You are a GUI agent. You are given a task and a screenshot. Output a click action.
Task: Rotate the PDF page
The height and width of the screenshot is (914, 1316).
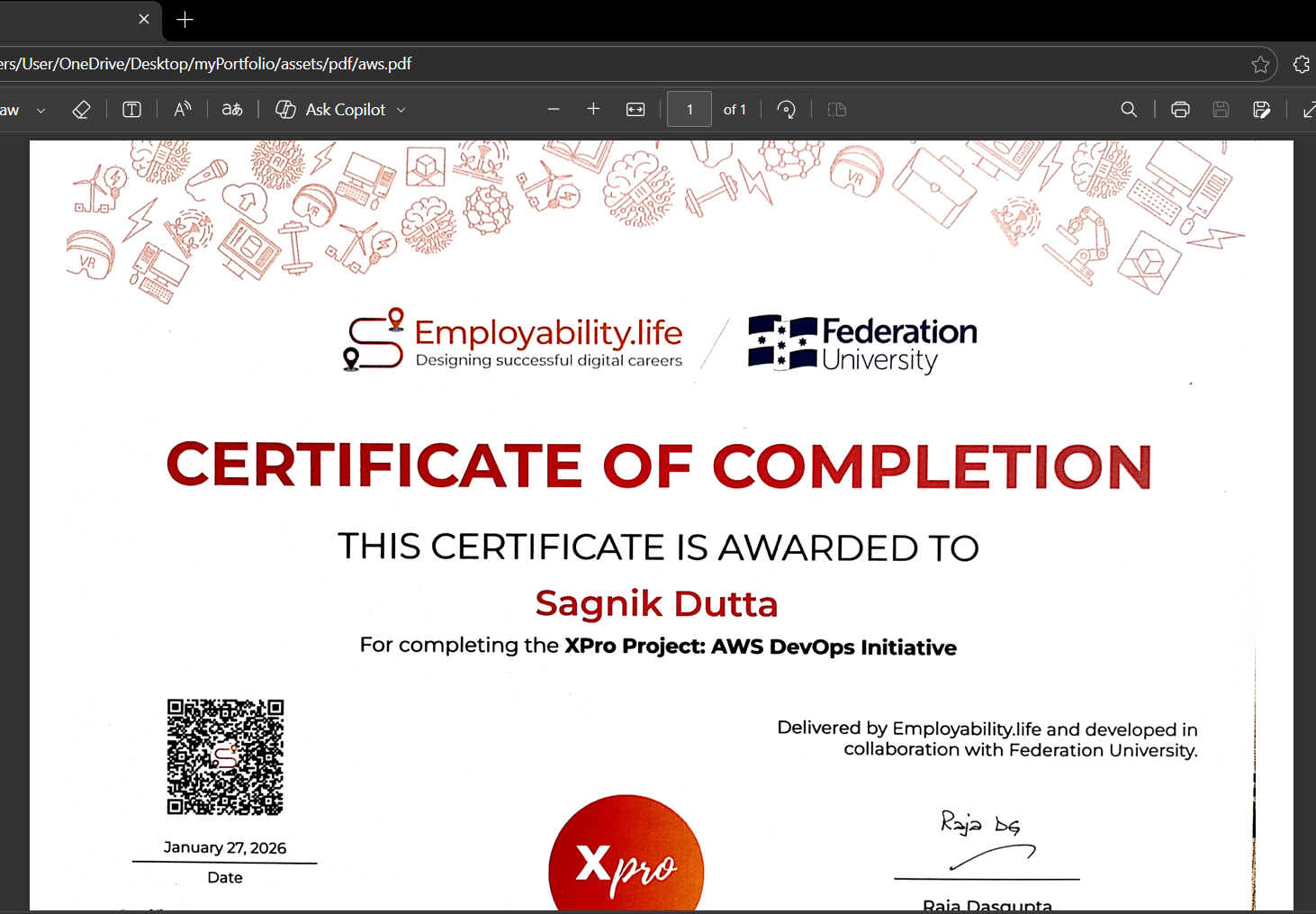[x=786, y=110]
